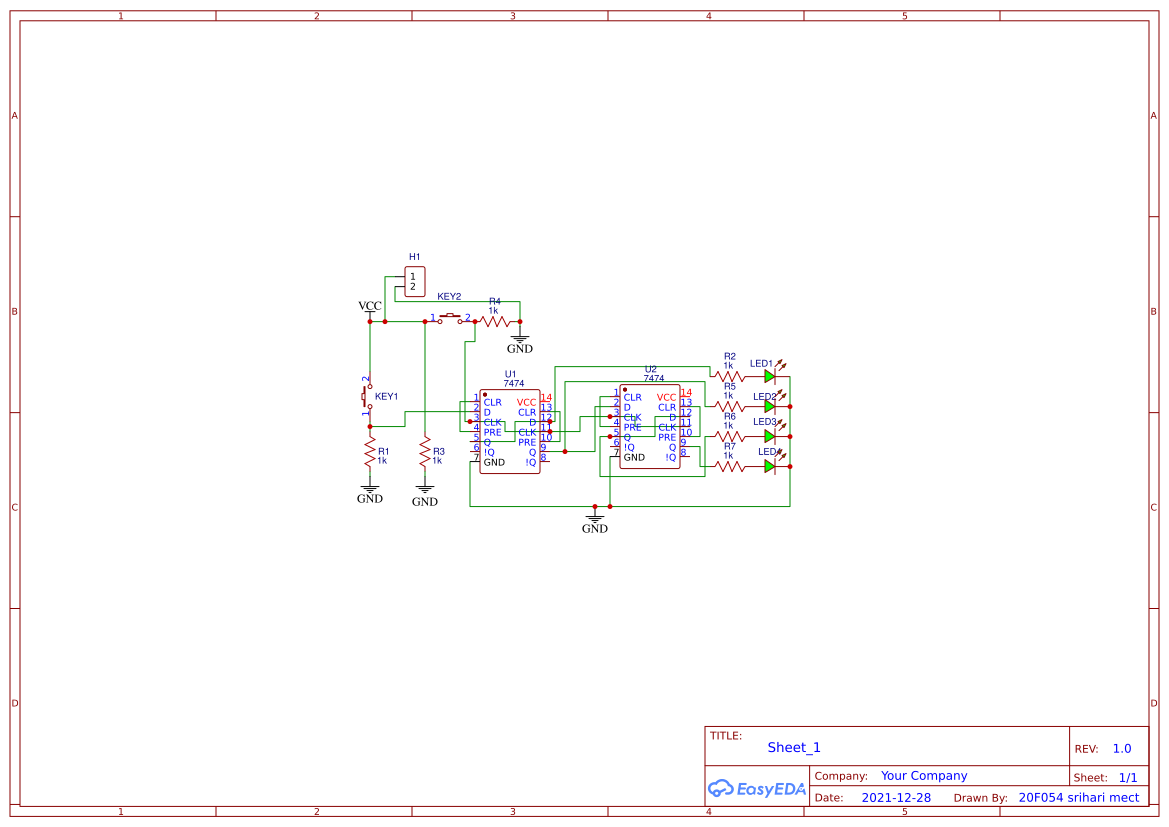The height and width of the screenshot is (827, 1169).
Task: Click the date 2021-12-28 field
Action: click(896, 797)
